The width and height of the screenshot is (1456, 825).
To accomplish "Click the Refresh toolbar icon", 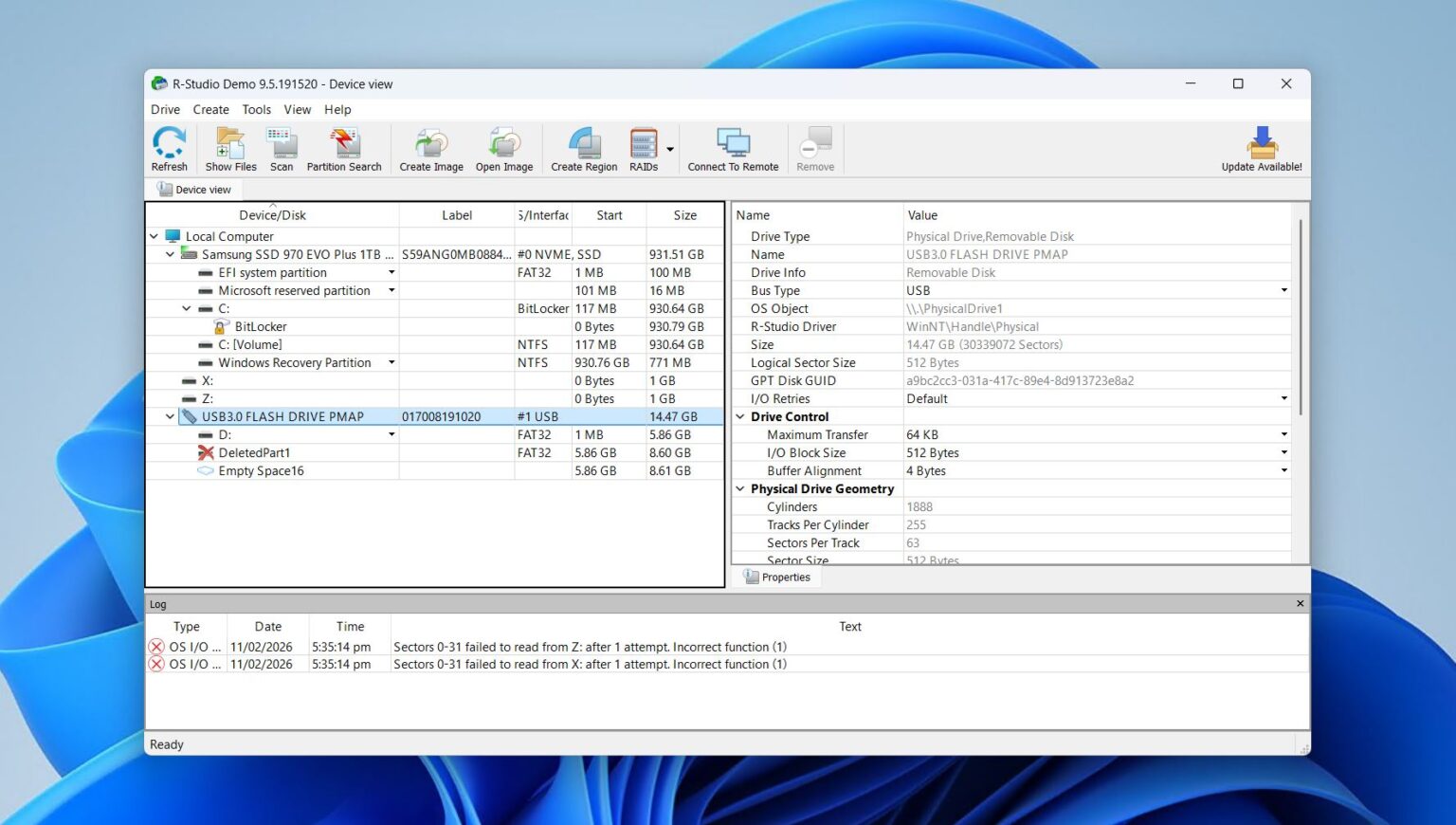I will coord(170,144).
